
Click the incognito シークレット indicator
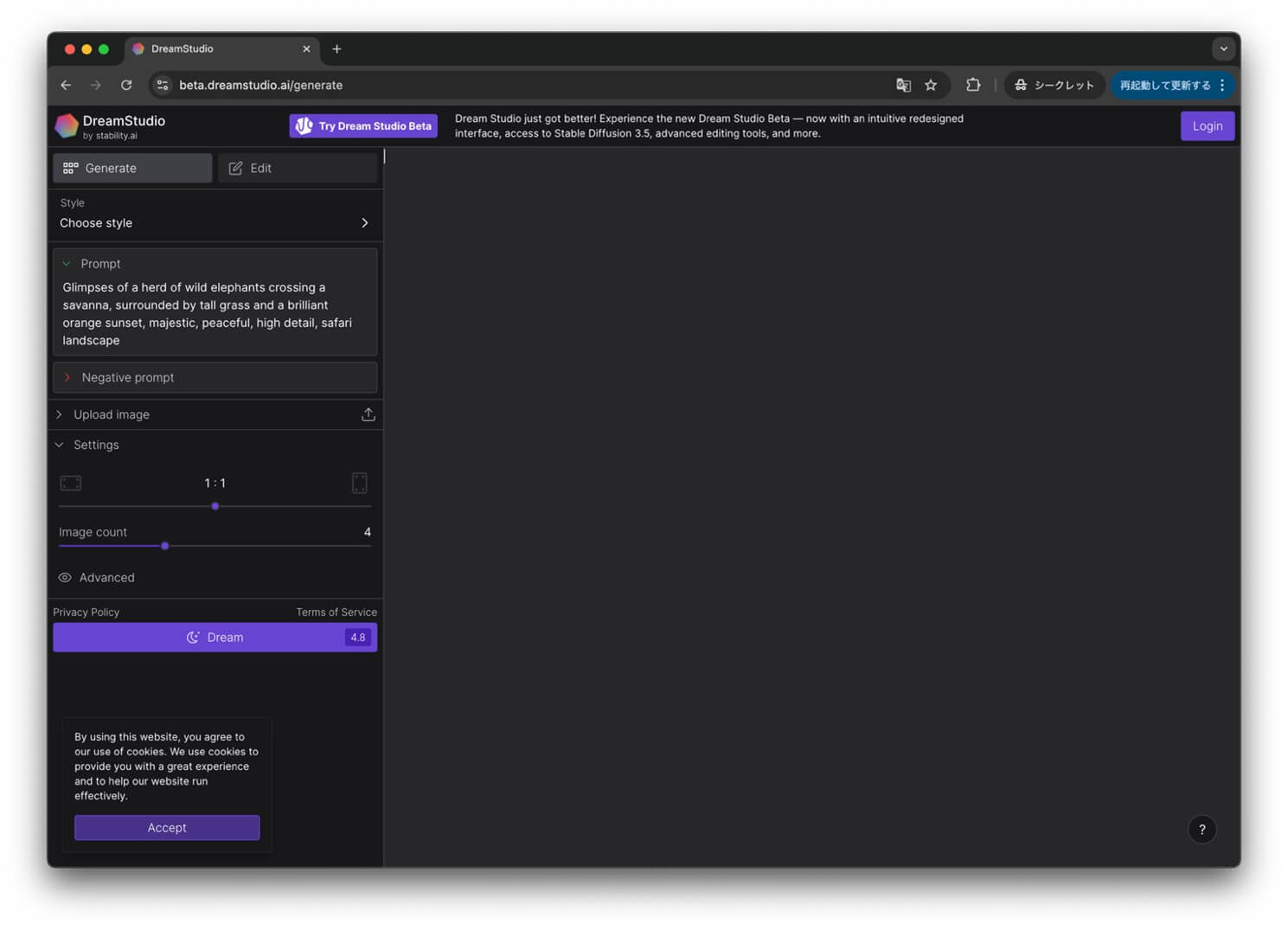point(1054,85)
